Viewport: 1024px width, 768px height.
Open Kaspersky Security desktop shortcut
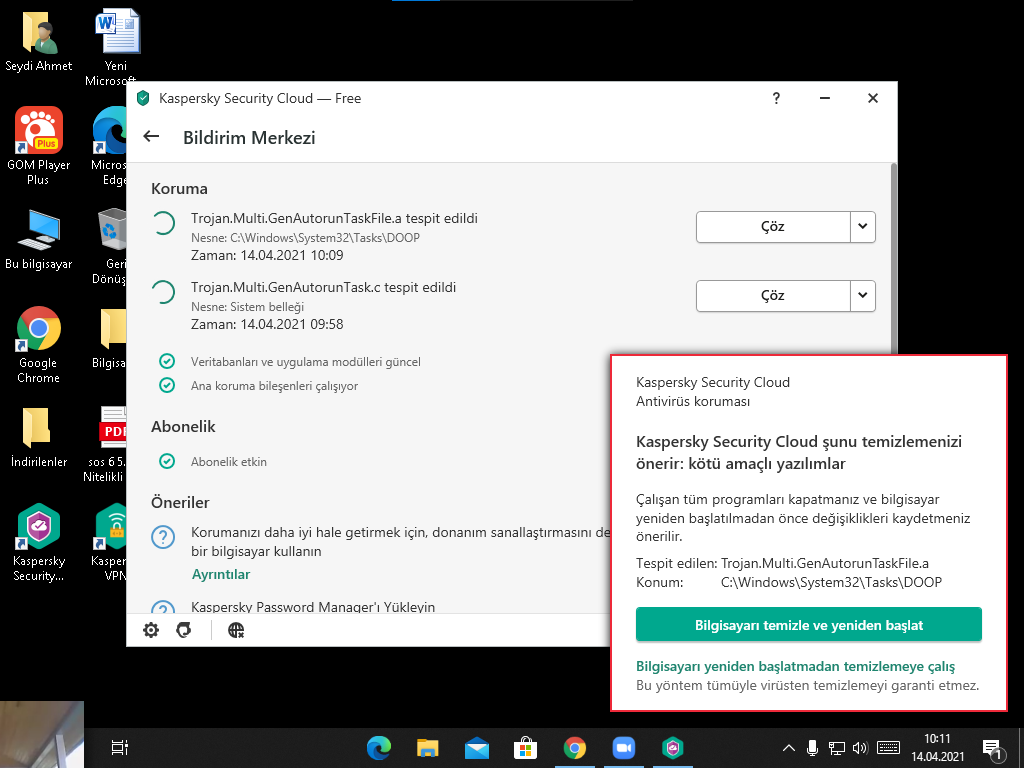click(39, 542)
